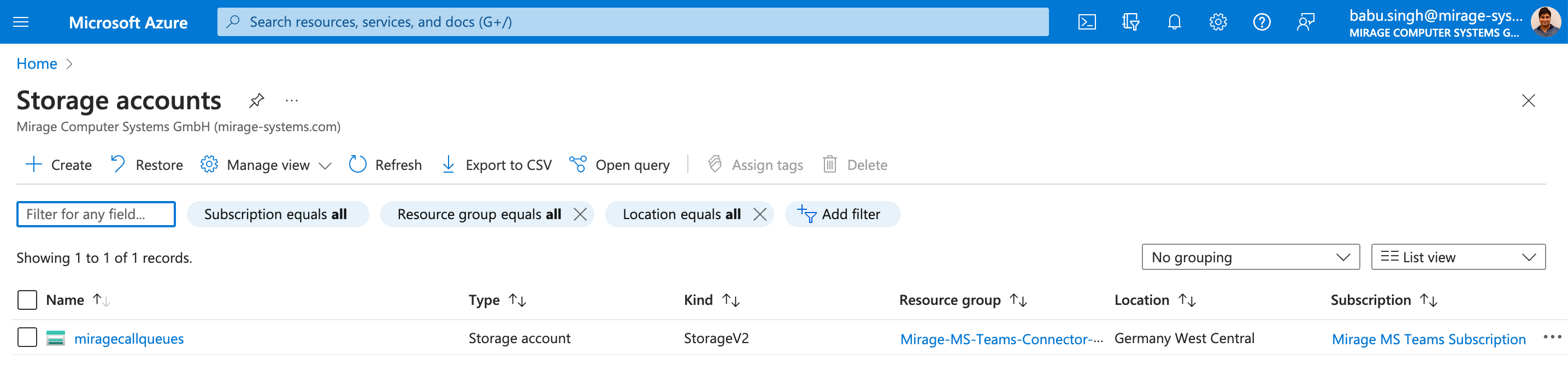Open the ellipsis next to Storage accounts title
This screenshot has width=1568, height=371.
(292, 101)
